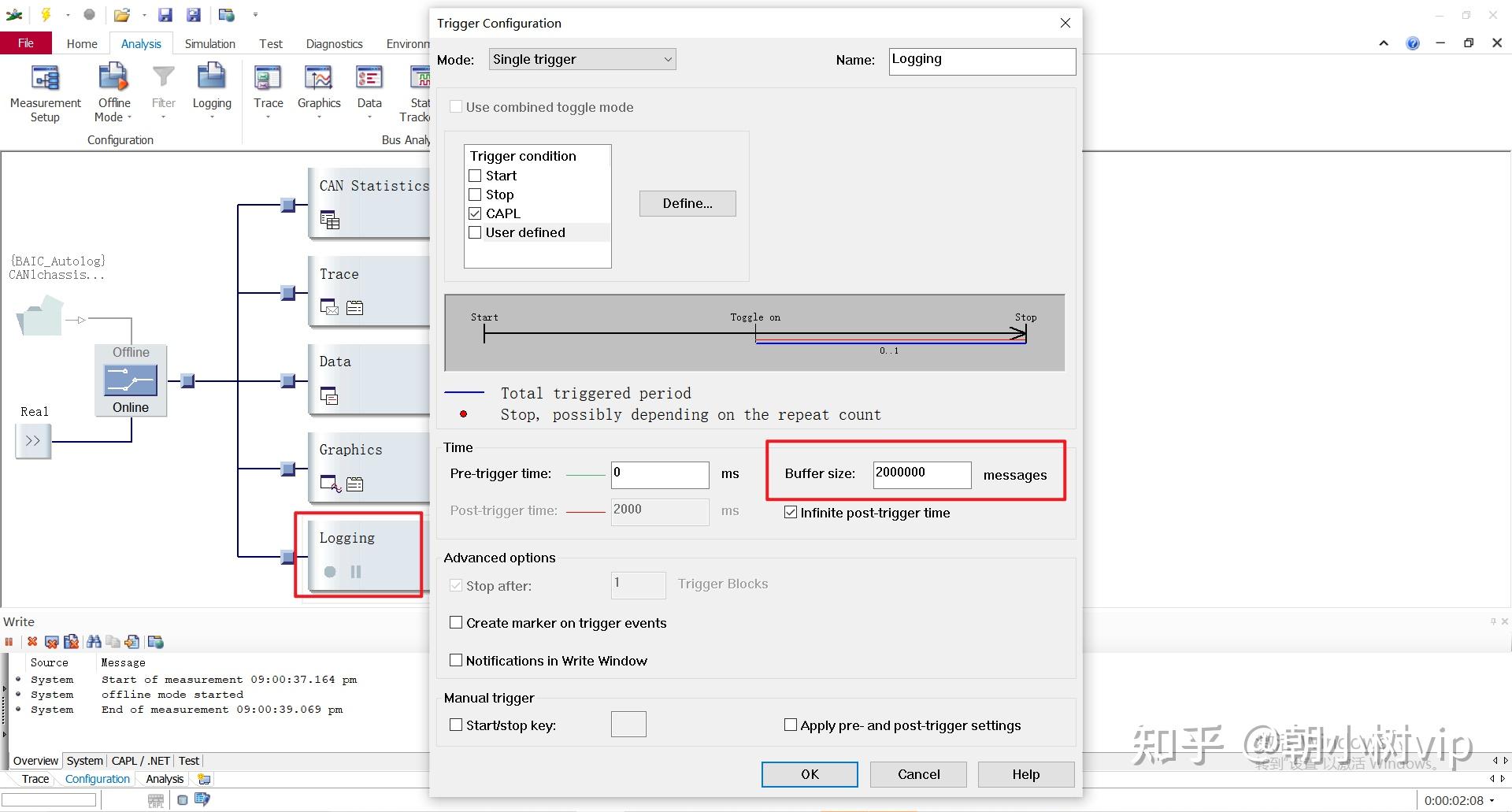Image resolution: width=1512 pixels, height=812 pixels.
Task: Expand the Offline Mode dropdown arrow
Action: 130,117
